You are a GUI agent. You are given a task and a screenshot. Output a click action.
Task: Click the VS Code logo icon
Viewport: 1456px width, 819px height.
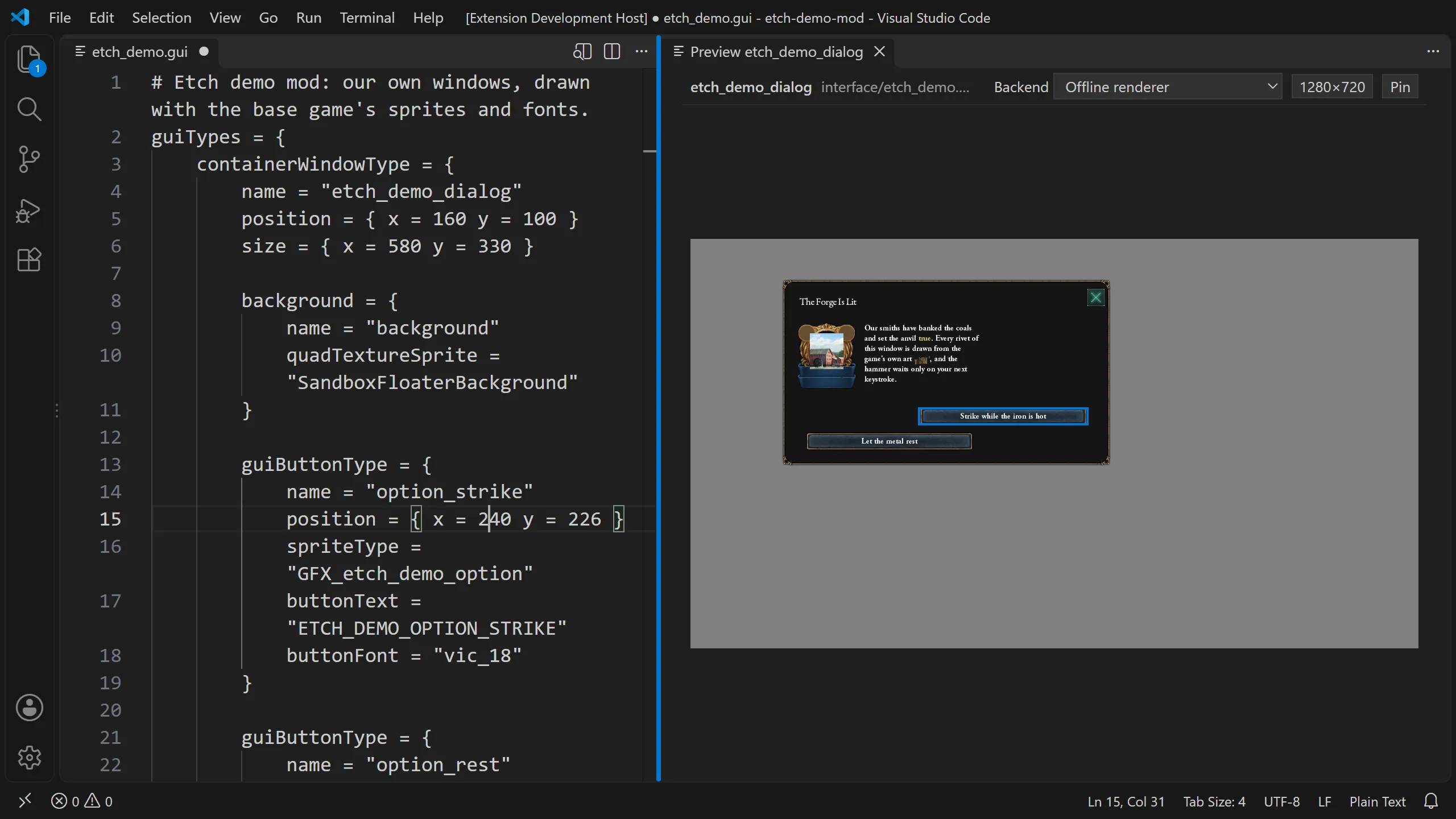pos(20,18)
